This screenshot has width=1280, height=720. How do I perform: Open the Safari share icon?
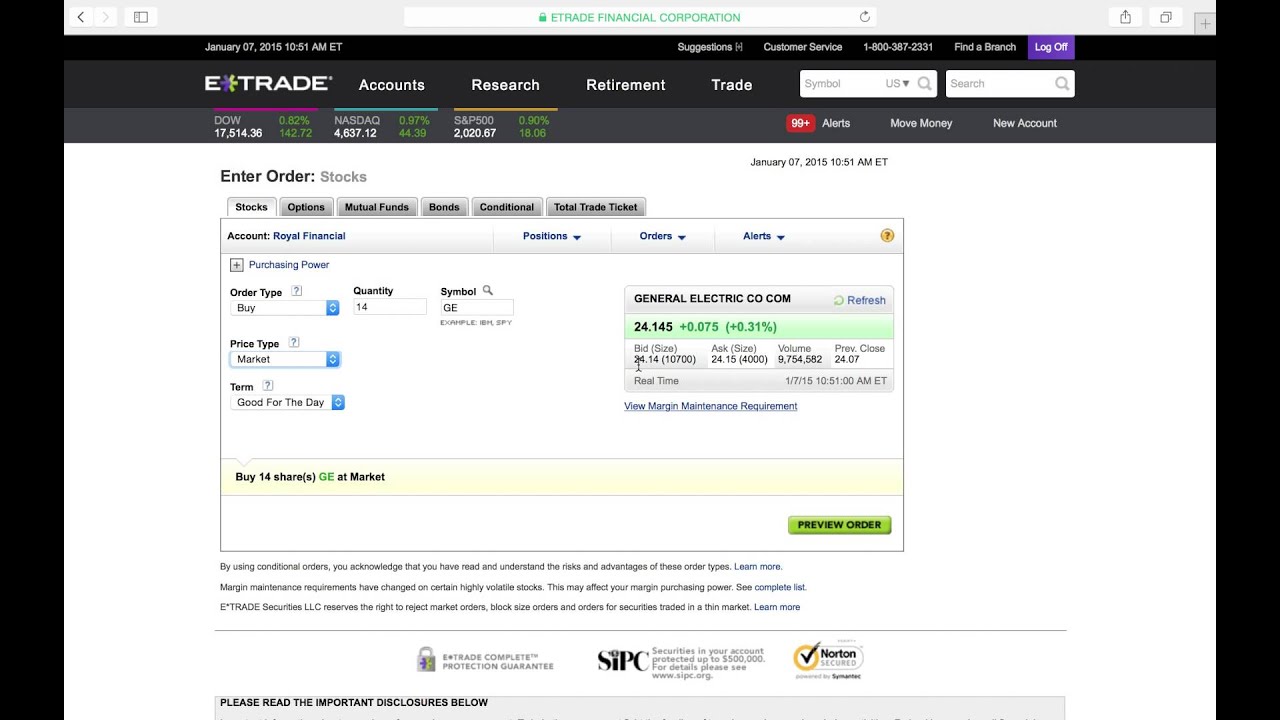pos(1125,17)
